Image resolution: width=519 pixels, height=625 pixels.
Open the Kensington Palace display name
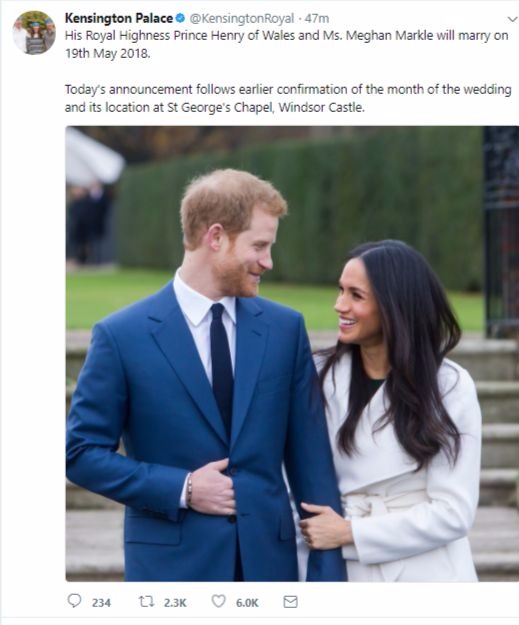tap(119, 18)
